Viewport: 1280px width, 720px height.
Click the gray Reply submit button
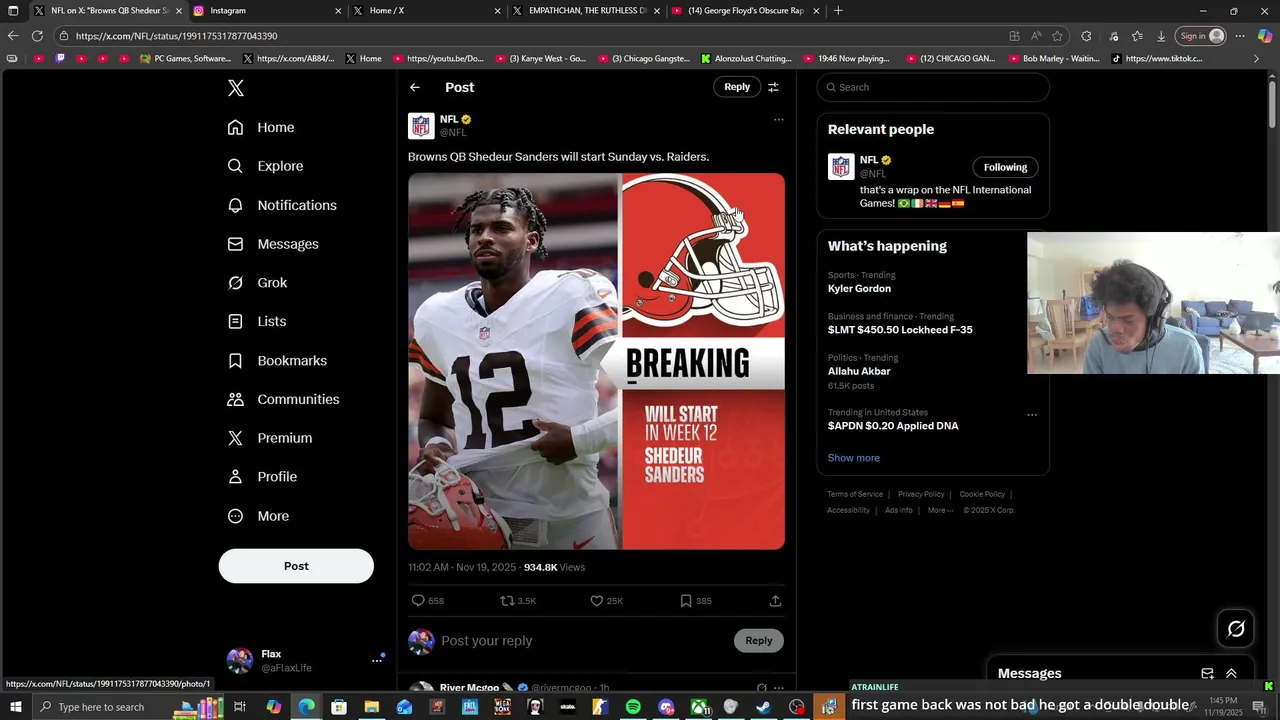point(759,641)
